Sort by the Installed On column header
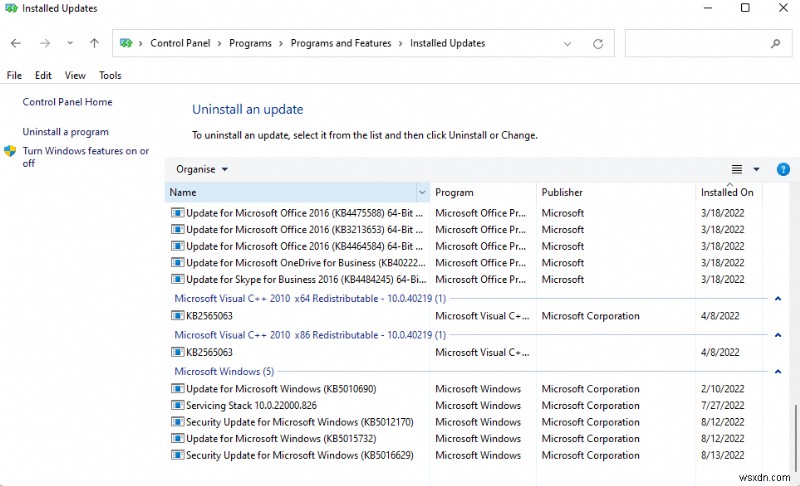 [727, 192]
